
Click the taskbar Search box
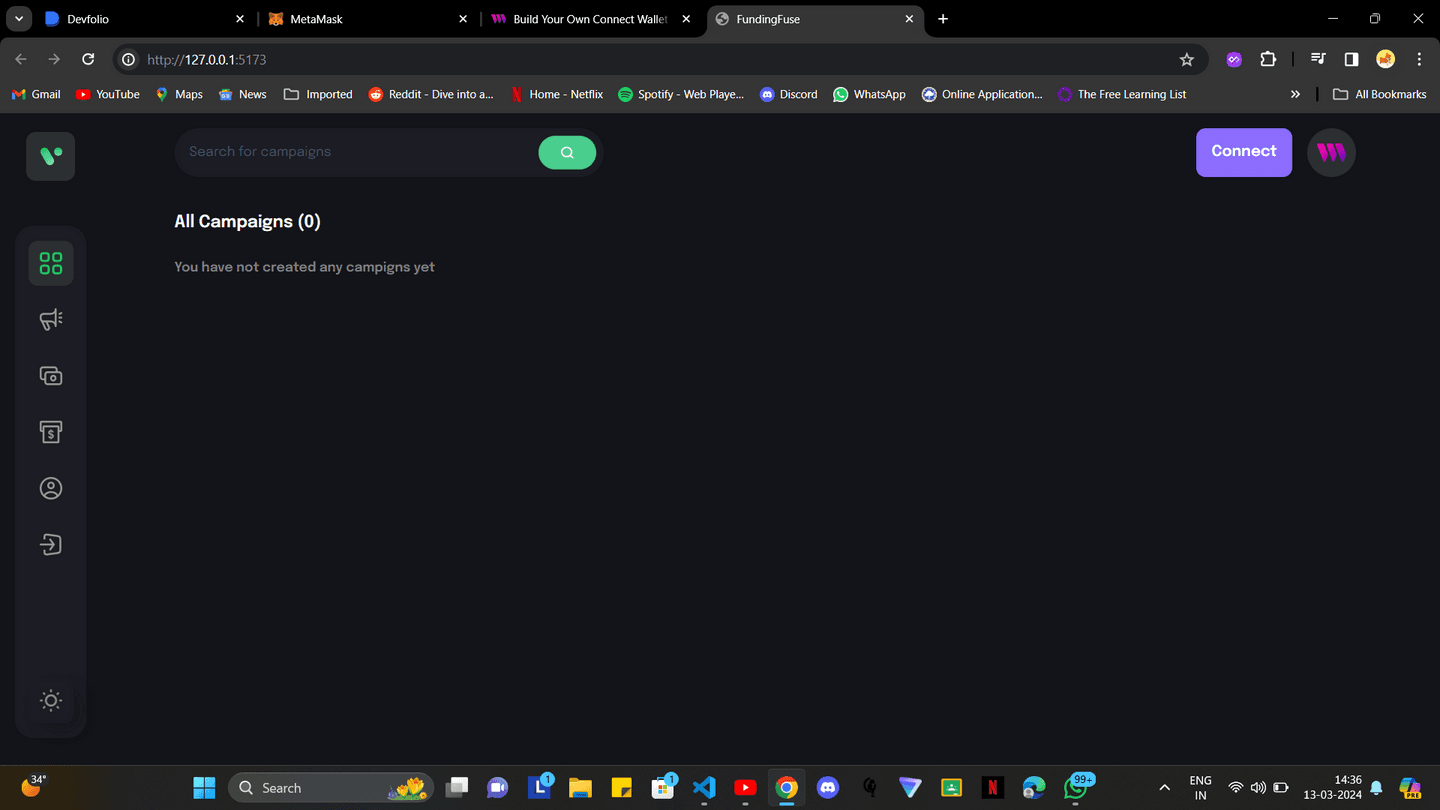[331, 788]
